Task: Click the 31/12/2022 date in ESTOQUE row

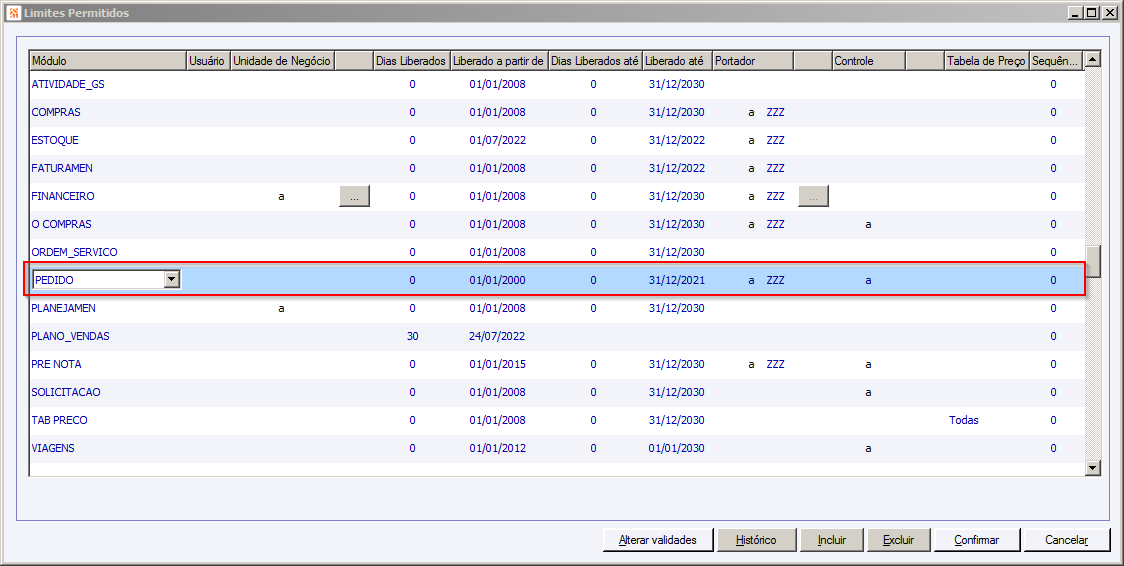Action: pyautogui.click(x=677, y=140)
